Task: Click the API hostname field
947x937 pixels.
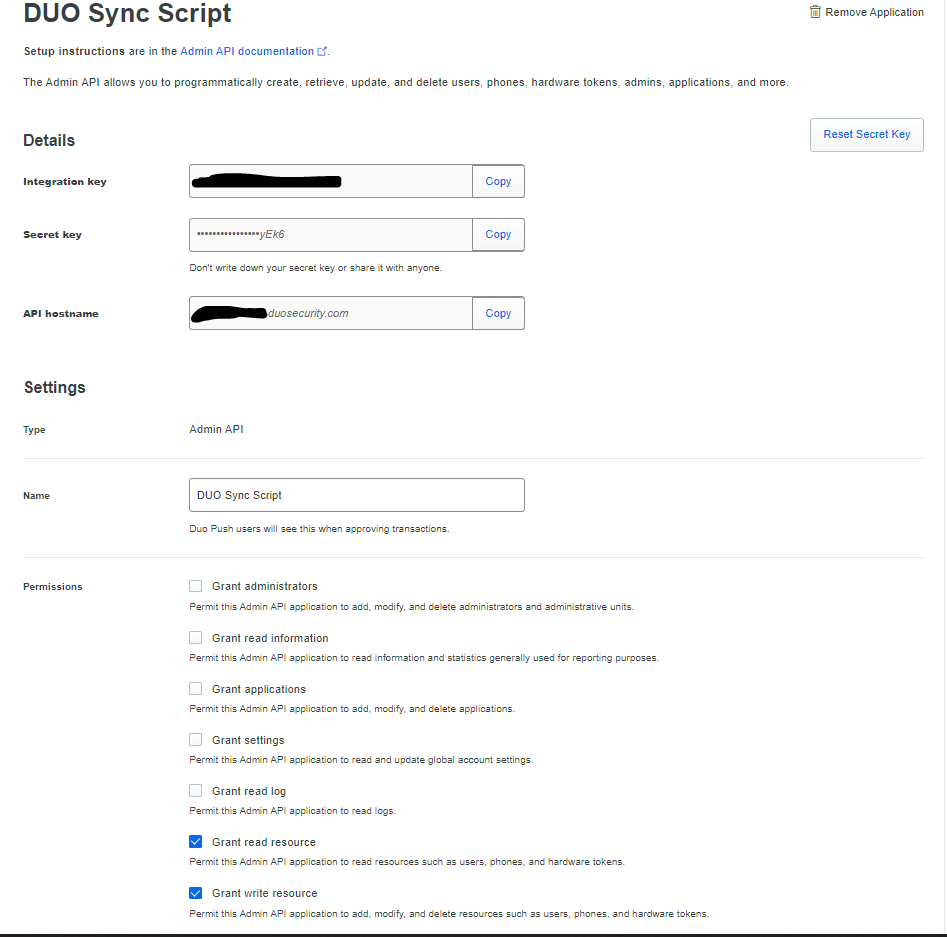Action: pyautogui.click(x=331, y=313)
